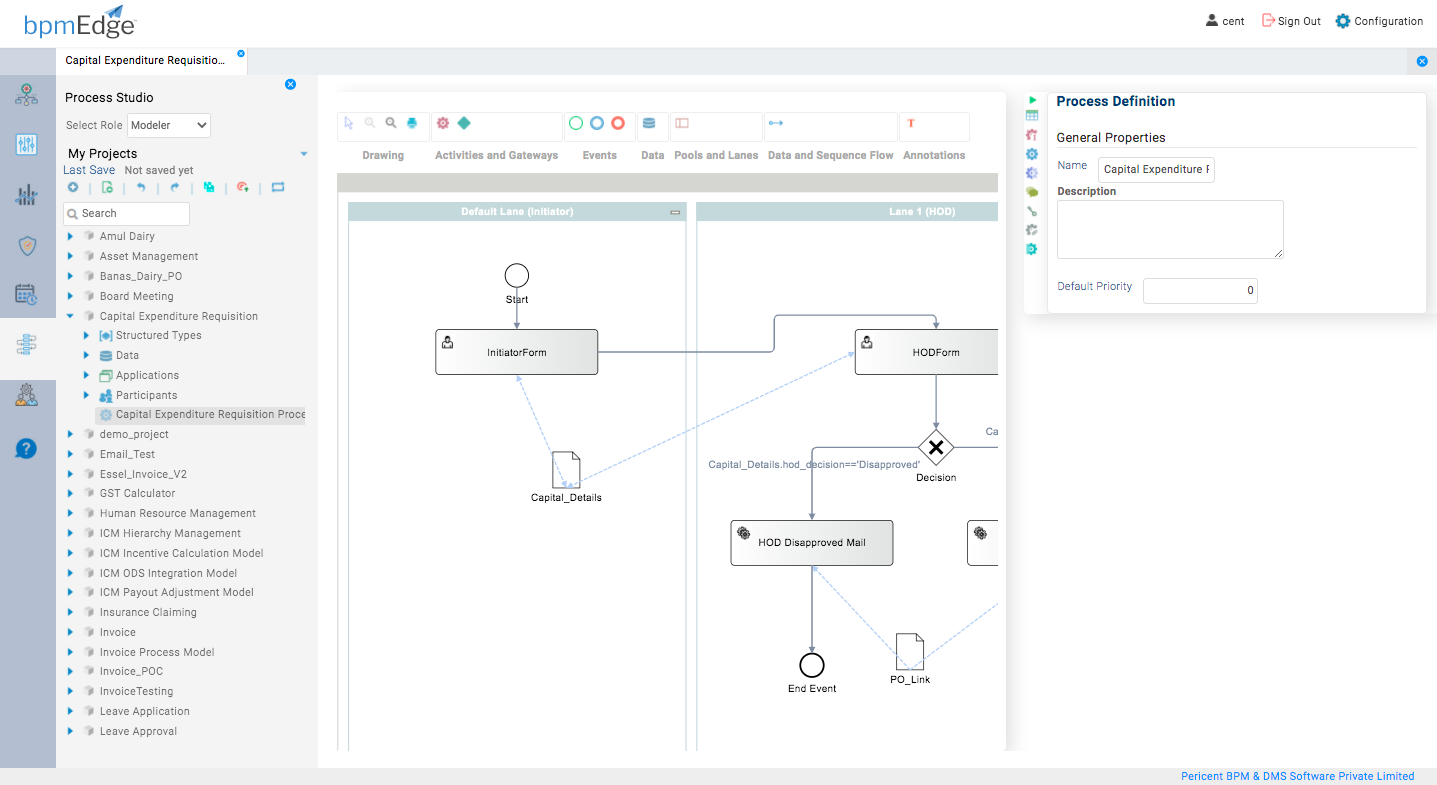Select the activity gear icon in Activities toolbar
The width and height of the screenshot is (1437, 785).
coord(441,122)
